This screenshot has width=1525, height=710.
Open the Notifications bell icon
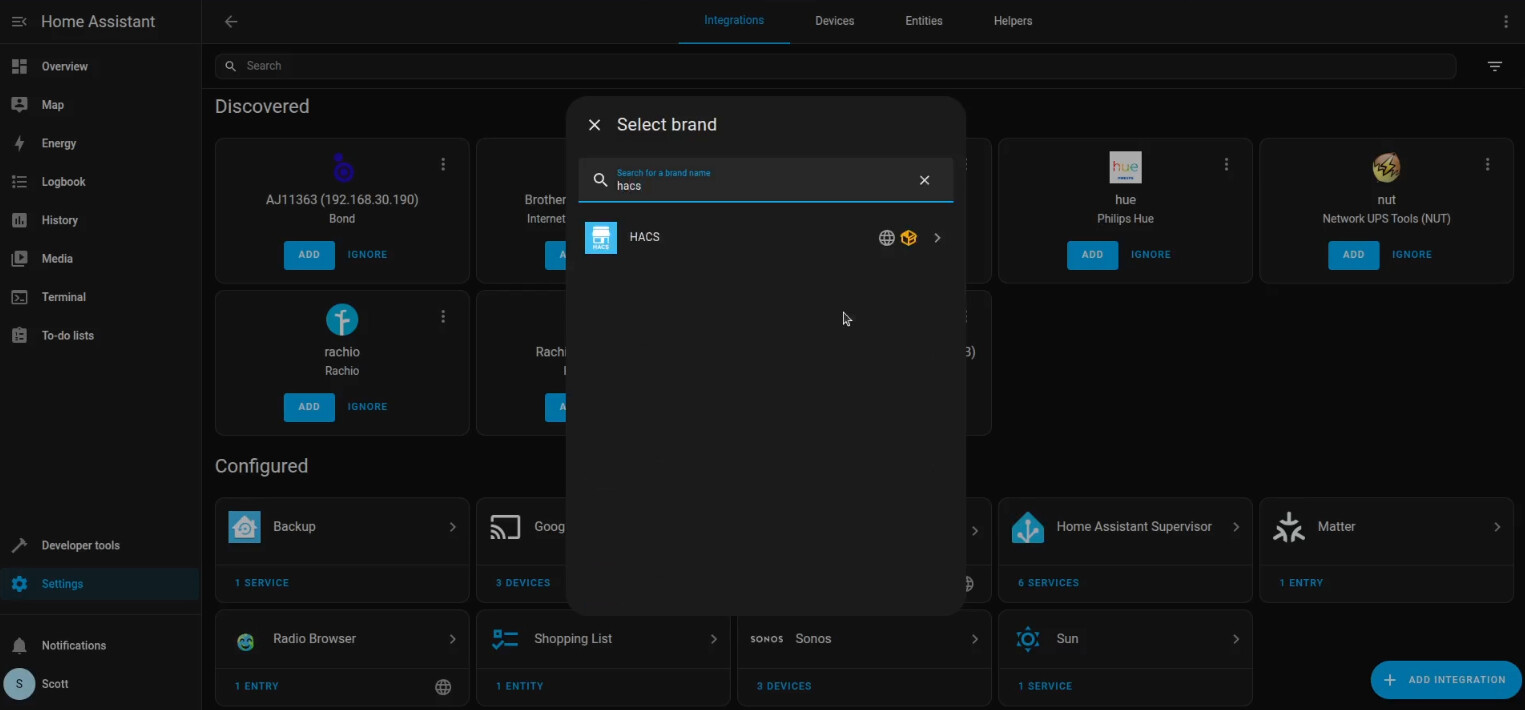19,646
